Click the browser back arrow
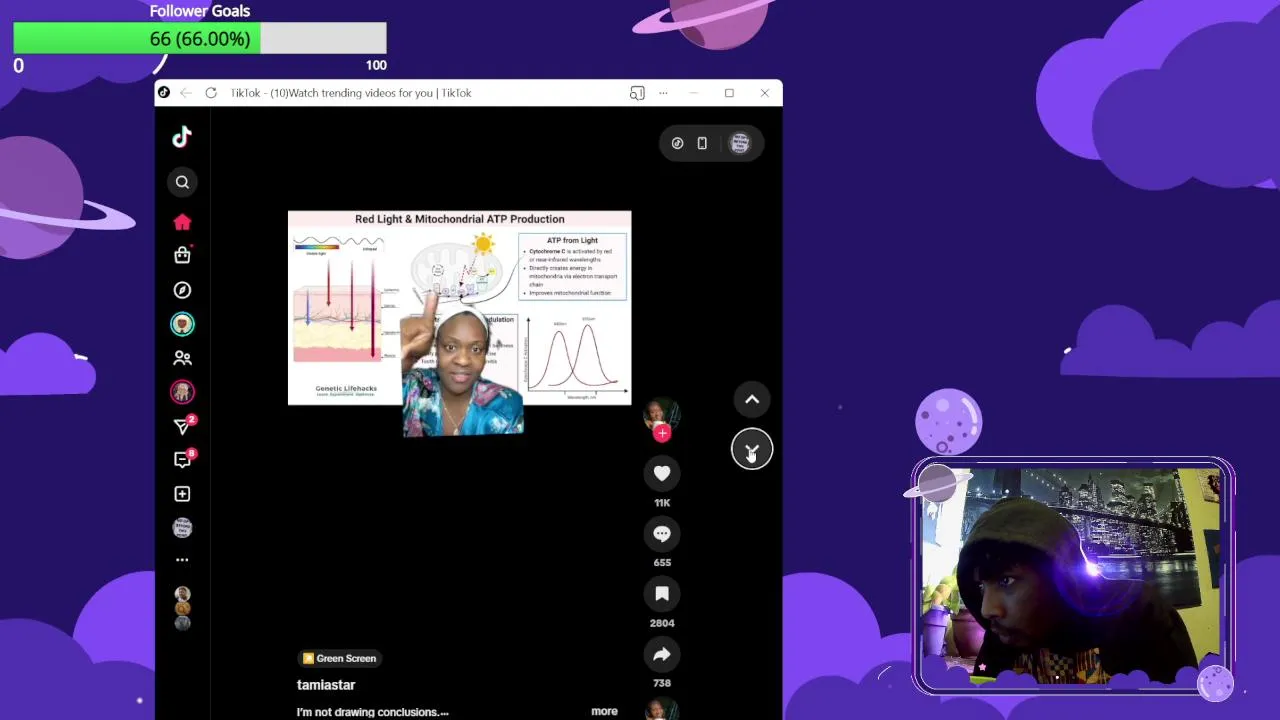The height and width of the screenshot is (720, 1280). point(186,93)
